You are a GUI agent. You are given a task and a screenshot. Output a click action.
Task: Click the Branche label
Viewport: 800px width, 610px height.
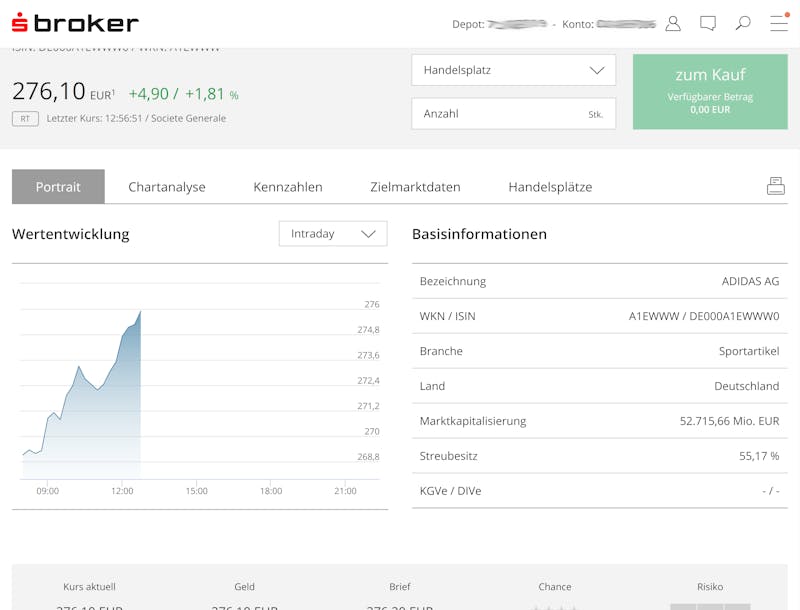click(441, 351)
